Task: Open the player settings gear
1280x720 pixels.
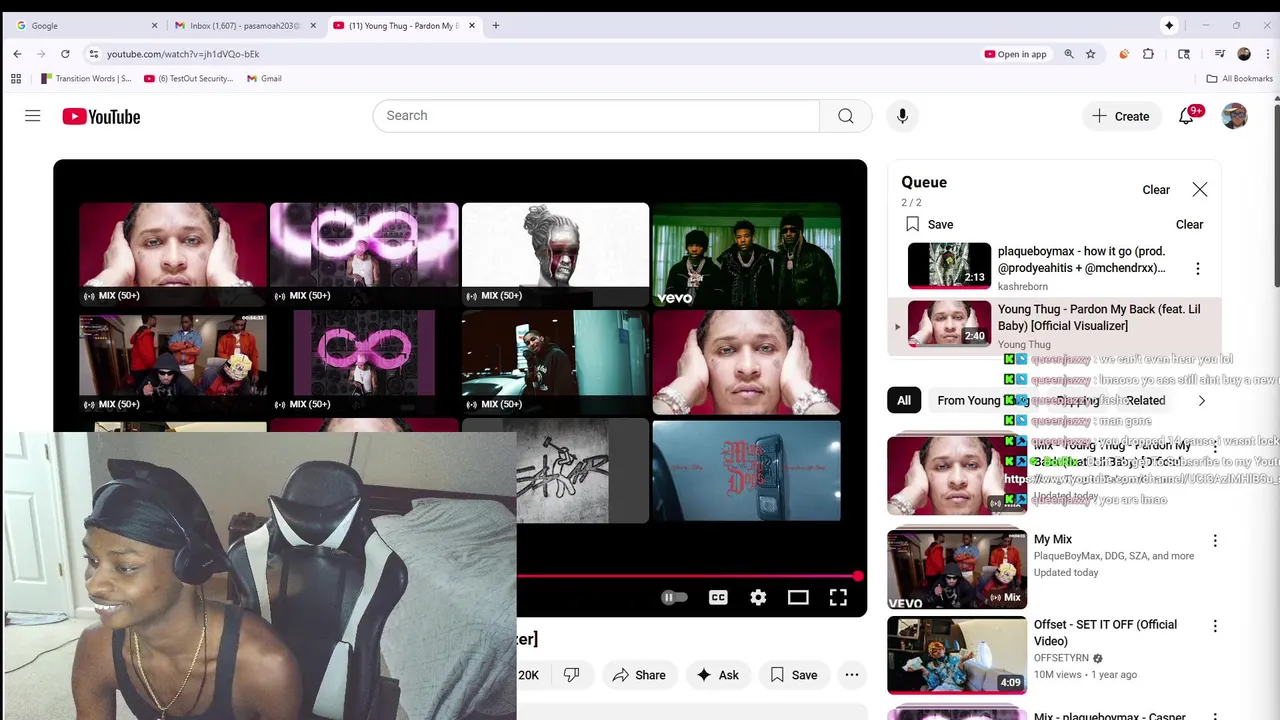Action: (758, 597)
